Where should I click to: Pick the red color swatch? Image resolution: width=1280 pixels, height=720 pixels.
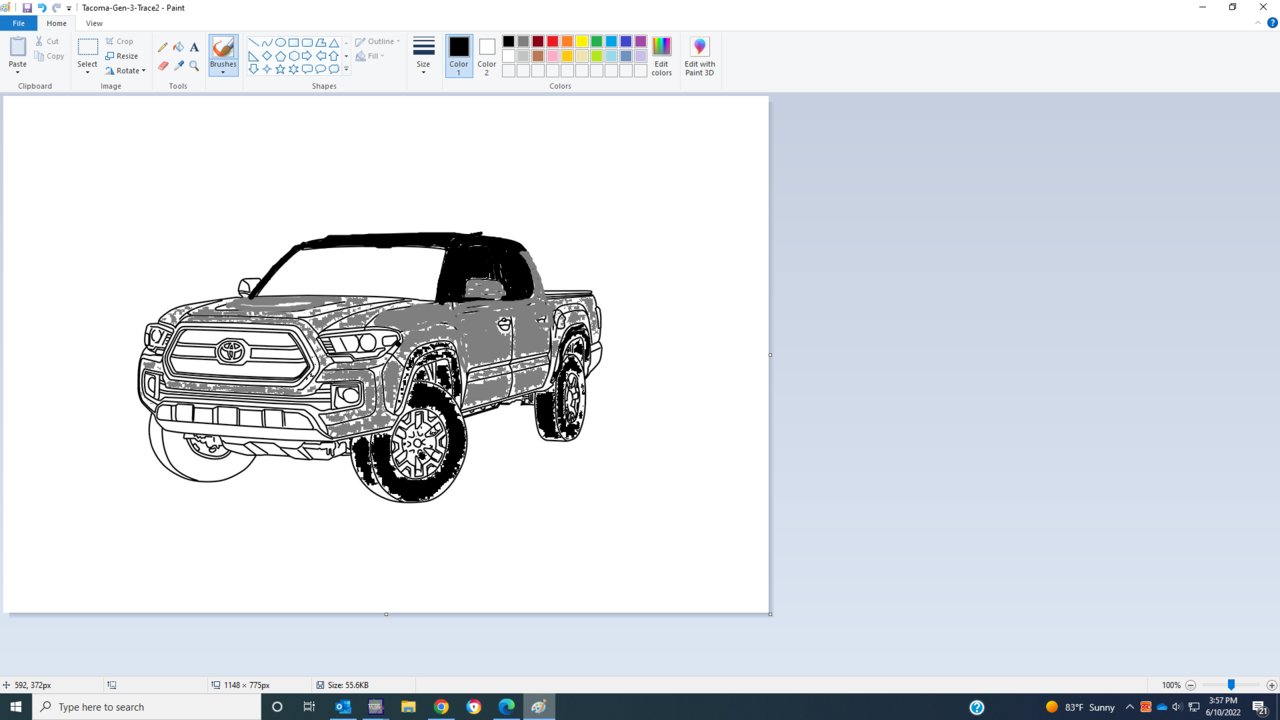click(552, 41)
